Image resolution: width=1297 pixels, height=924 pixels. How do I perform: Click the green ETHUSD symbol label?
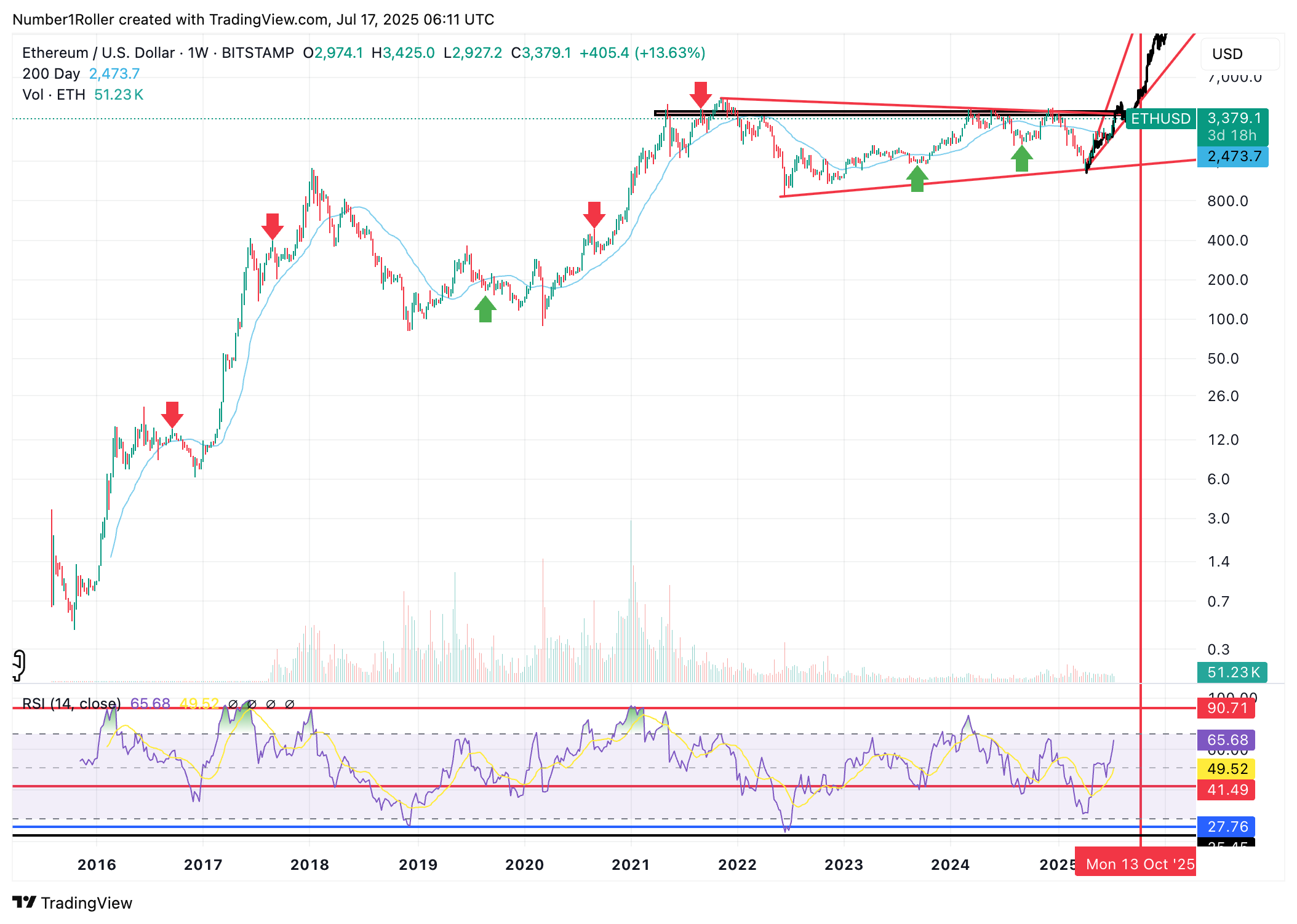click(x=1160, y=118)
